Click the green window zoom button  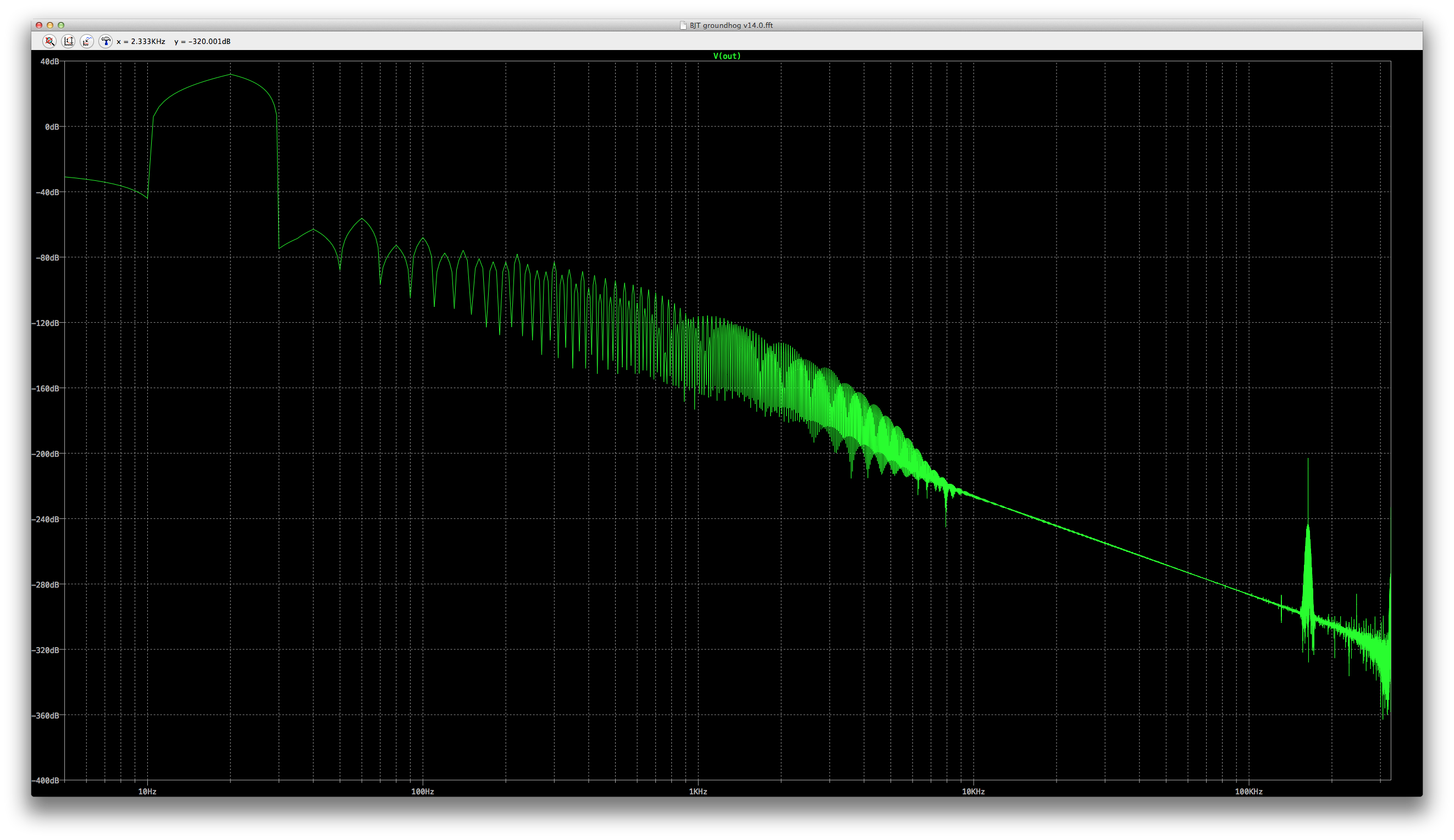coord(61,25)
